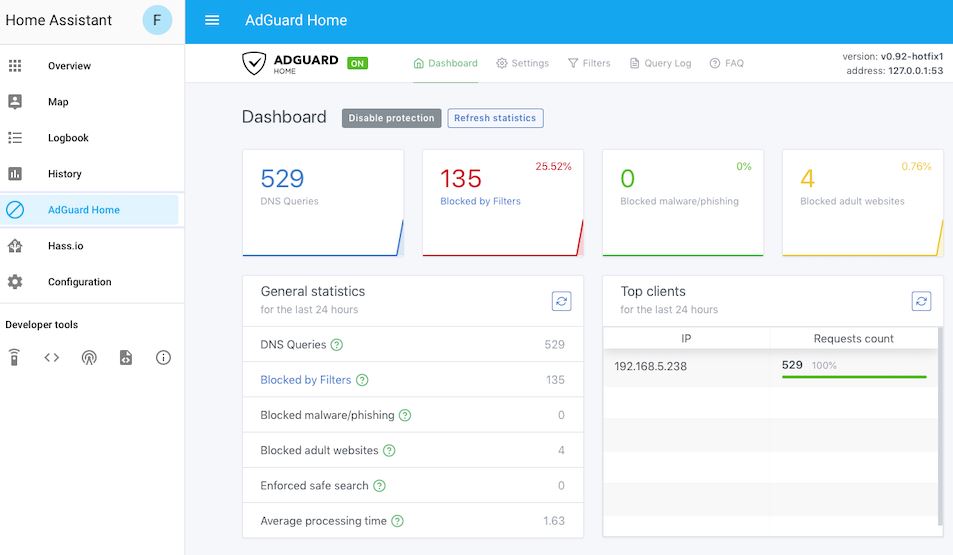Open the Events developer tool broadcast icon
The width and height of the screenshot is (953, 555).
(x=89, y=357)
